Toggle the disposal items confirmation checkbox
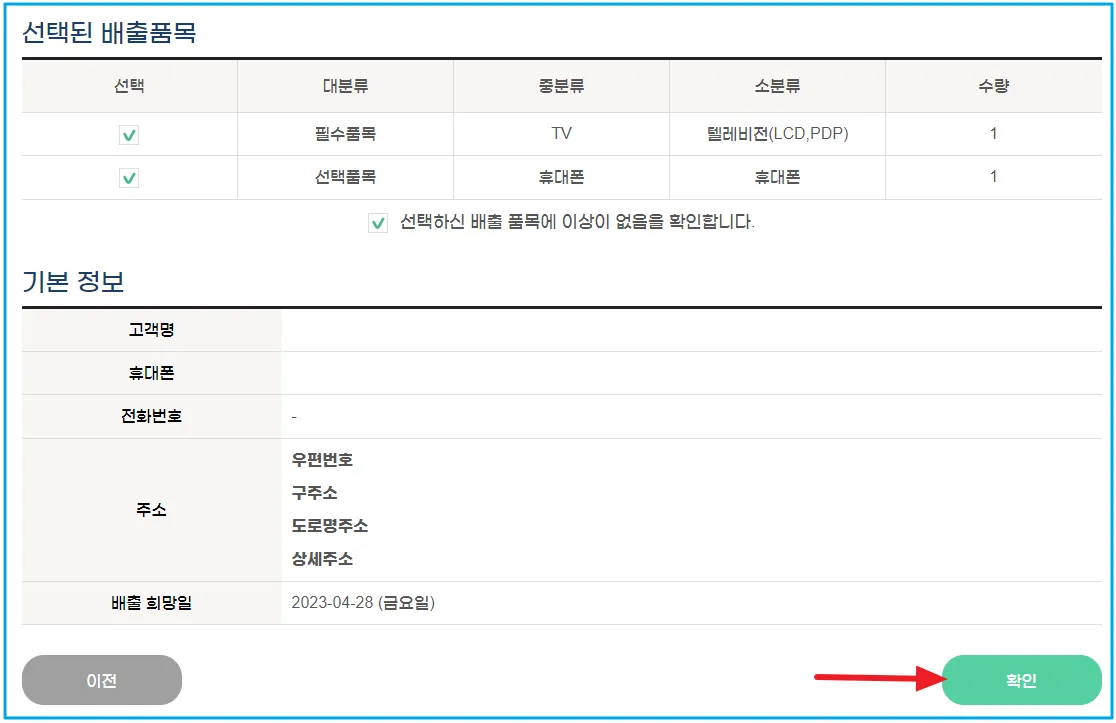This screenshot has height=723, width=1116. [378, 223]
